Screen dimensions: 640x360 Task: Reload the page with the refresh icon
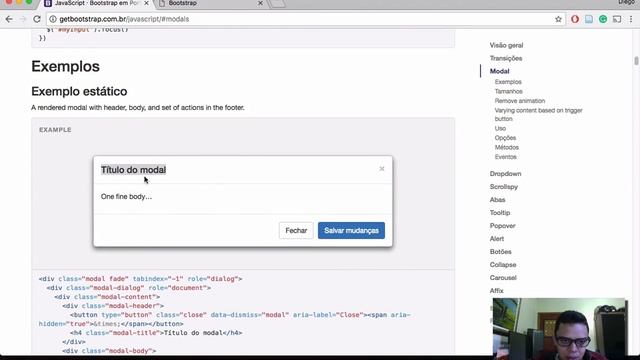coord(37,19)
